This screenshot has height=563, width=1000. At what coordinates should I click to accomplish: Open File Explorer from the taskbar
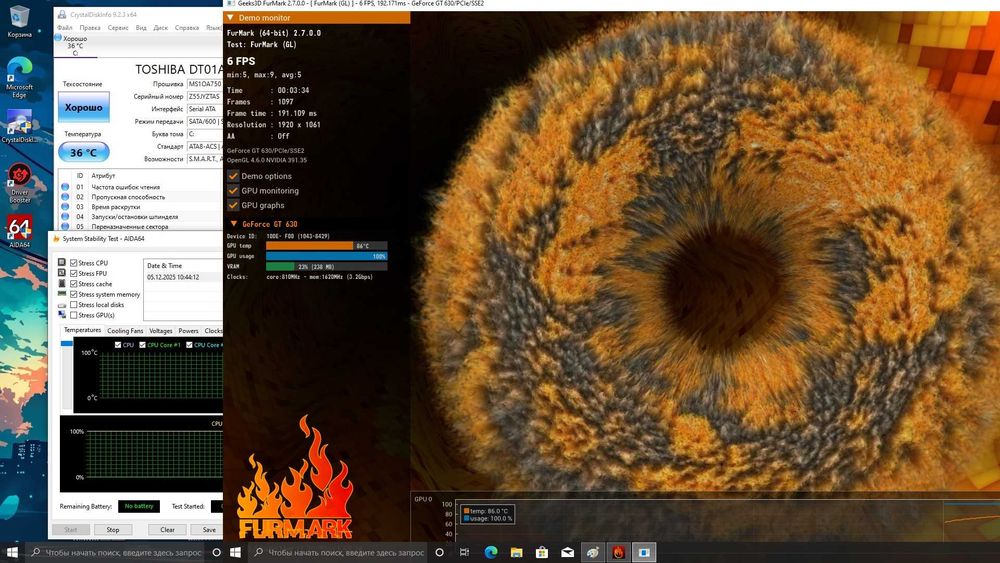pos(516,552)
